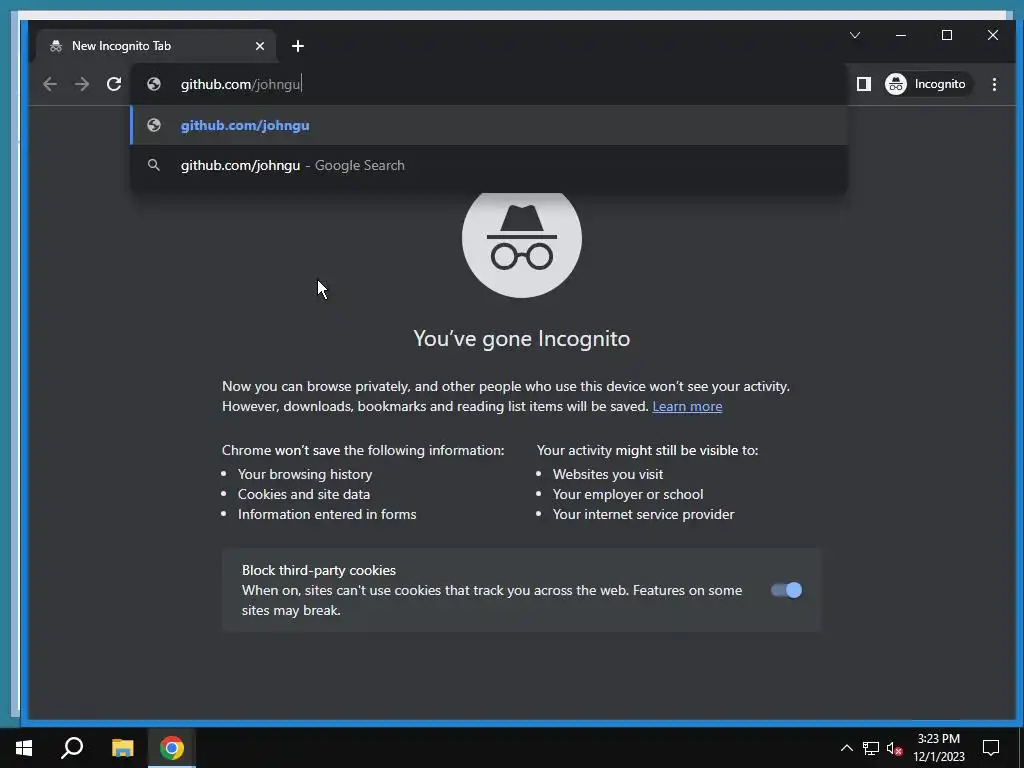Maximize the Chrome window
1024x768 pixels.
(x=946, y=35)
